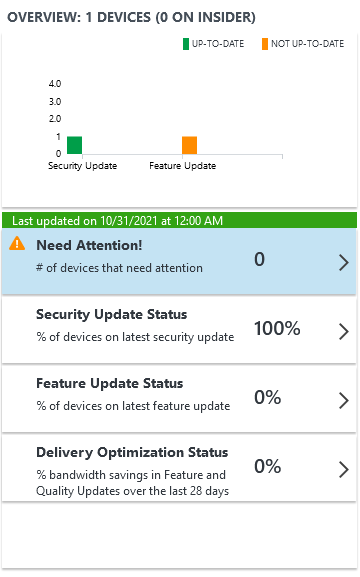360x577 pixels.
Task: Open Delivery Optimization Status title
Action: tap(132, 452)
